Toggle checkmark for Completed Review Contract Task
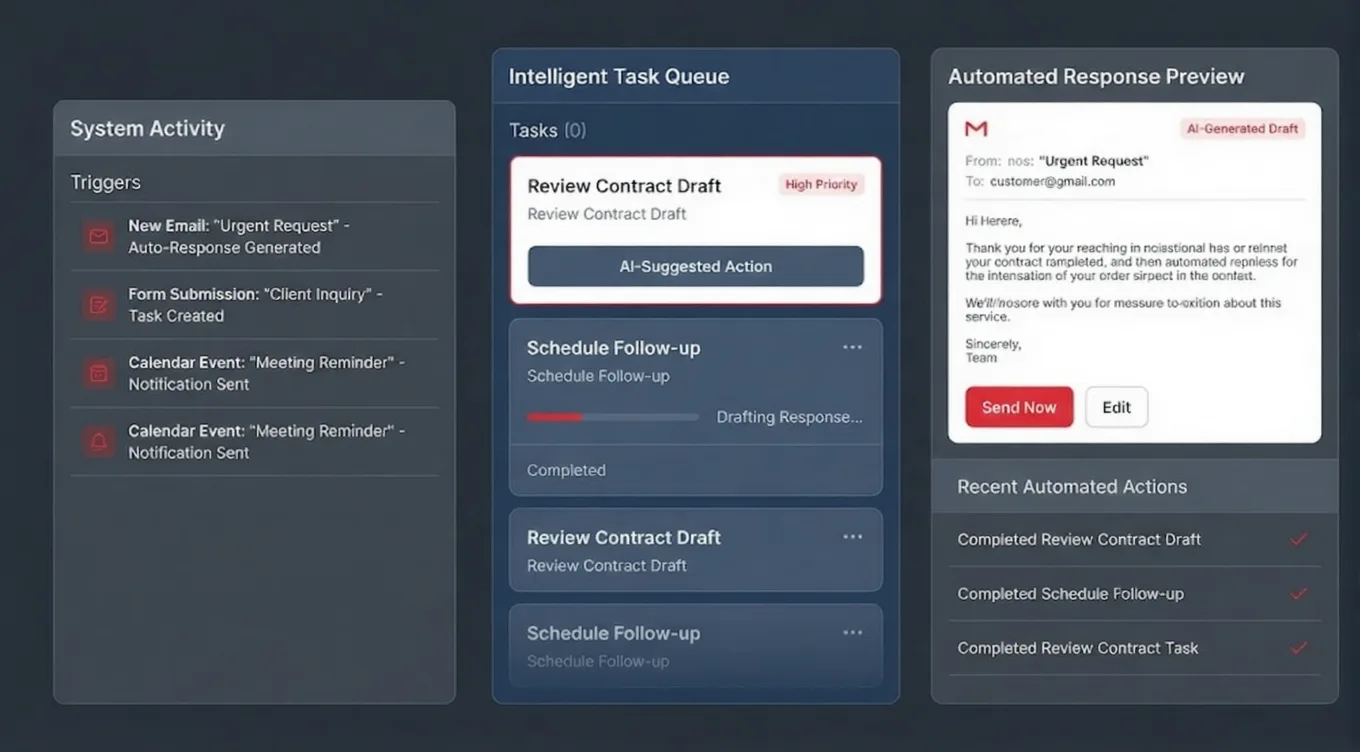 (1298, 648)
